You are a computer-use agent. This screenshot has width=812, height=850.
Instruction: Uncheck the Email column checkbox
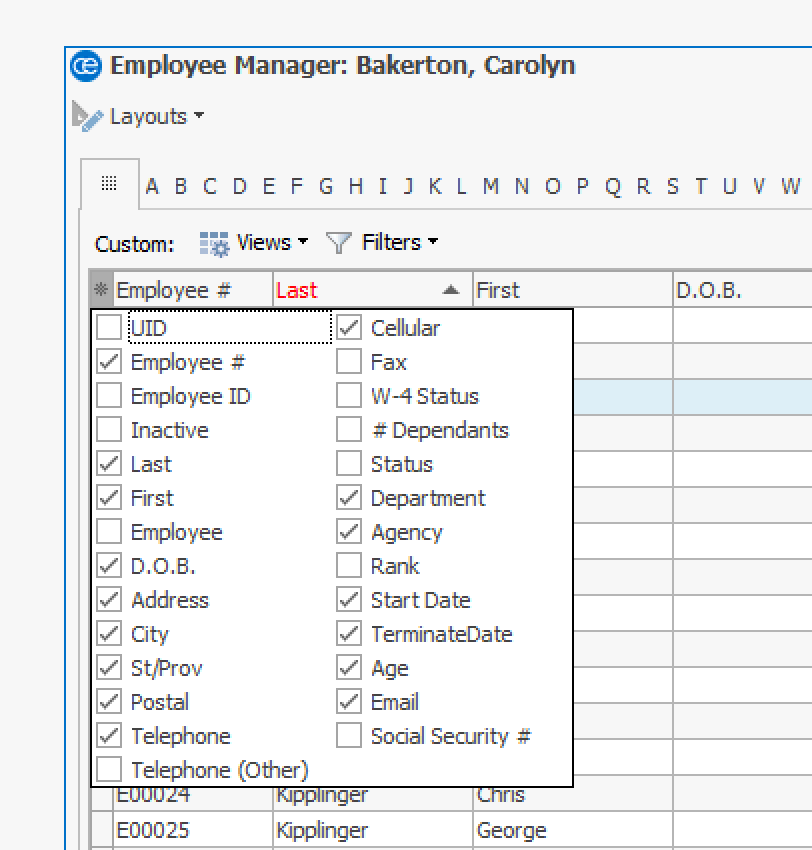349,701
